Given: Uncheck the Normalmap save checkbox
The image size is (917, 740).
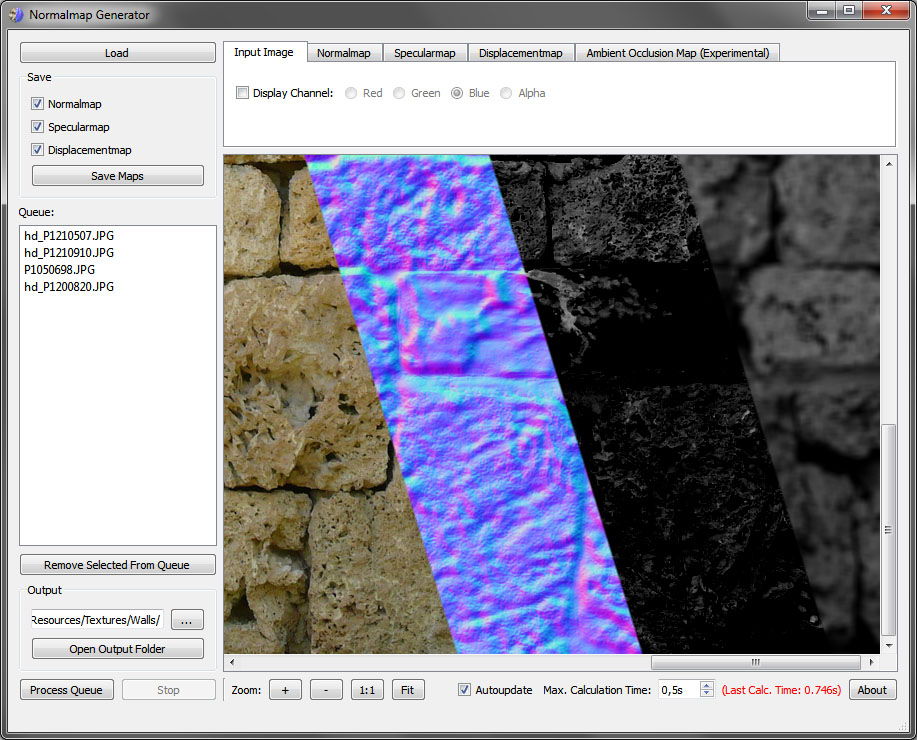Looking at the screenshot, I should 37,104.
